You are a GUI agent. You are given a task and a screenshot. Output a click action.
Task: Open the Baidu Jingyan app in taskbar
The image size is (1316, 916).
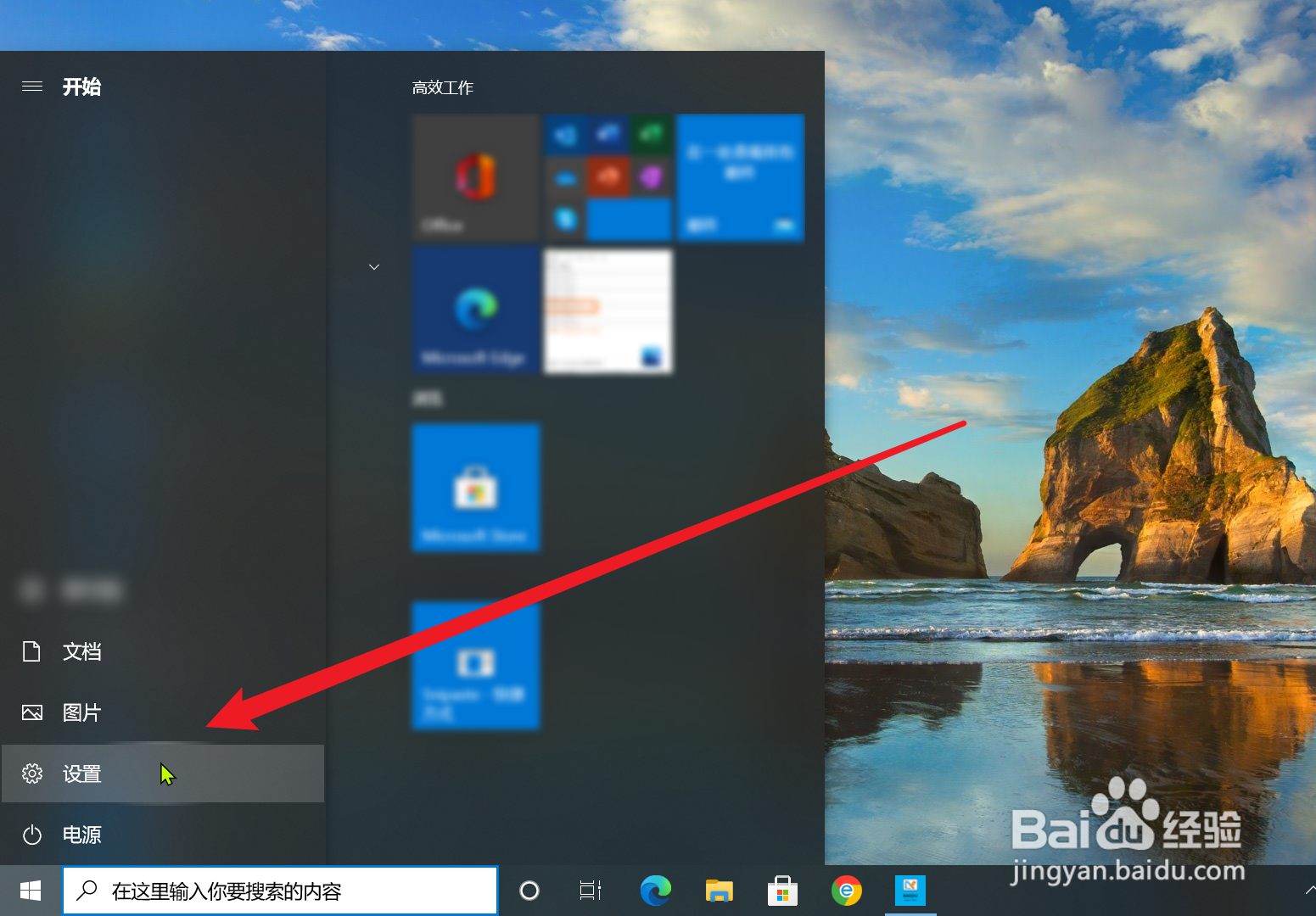(909, 891)
